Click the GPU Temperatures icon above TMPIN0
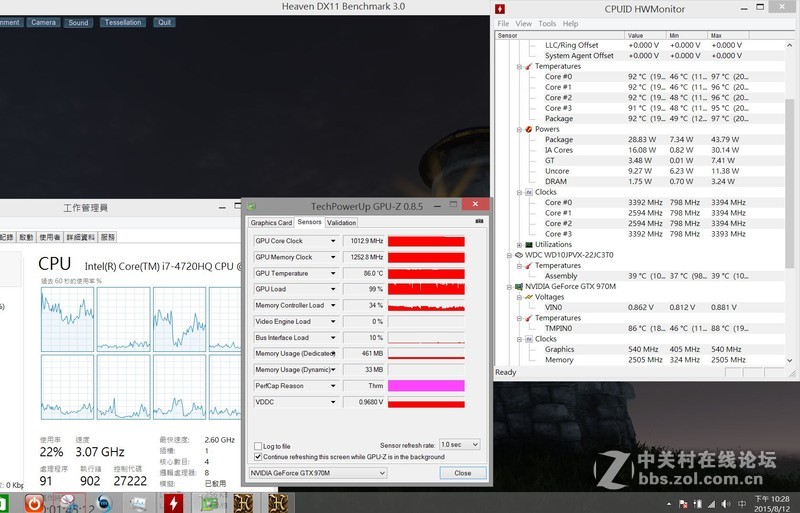Image resolution: width=800 pixels, height=513 pixels. click(x=529, y=317)
